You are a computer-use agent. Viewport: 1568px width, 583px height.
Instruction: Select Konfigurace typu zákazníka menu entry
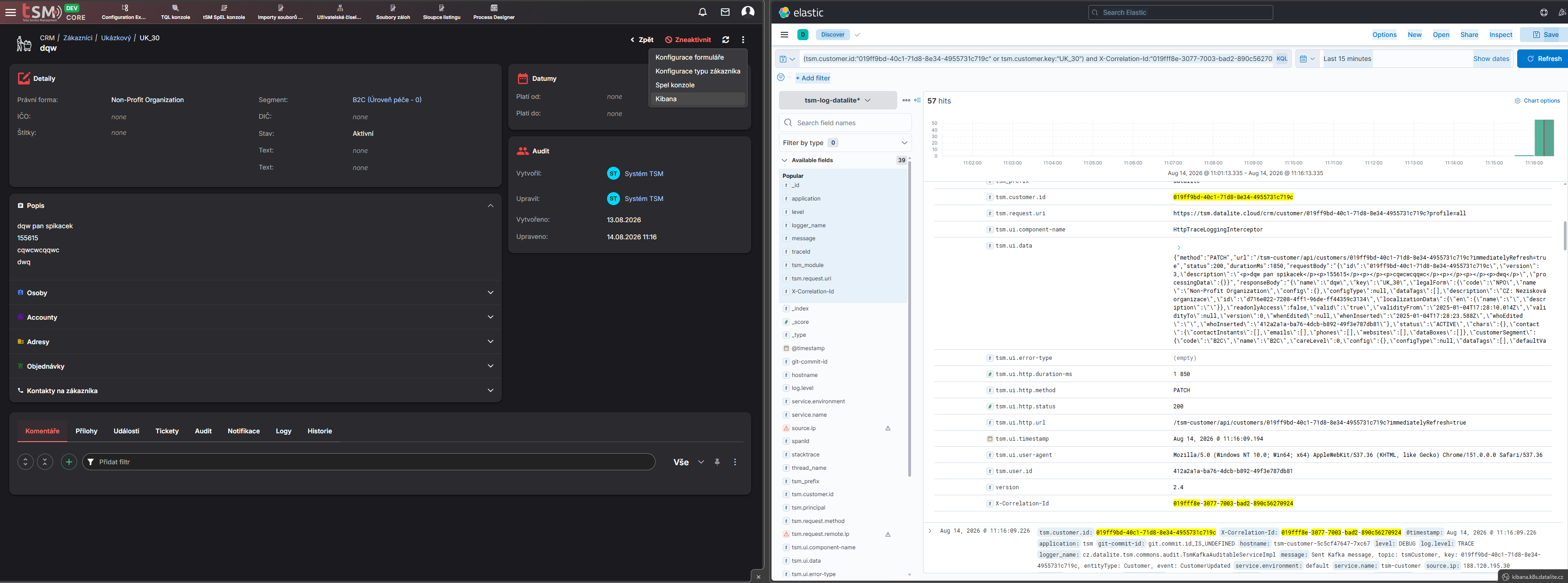click(x=698, y=71)
